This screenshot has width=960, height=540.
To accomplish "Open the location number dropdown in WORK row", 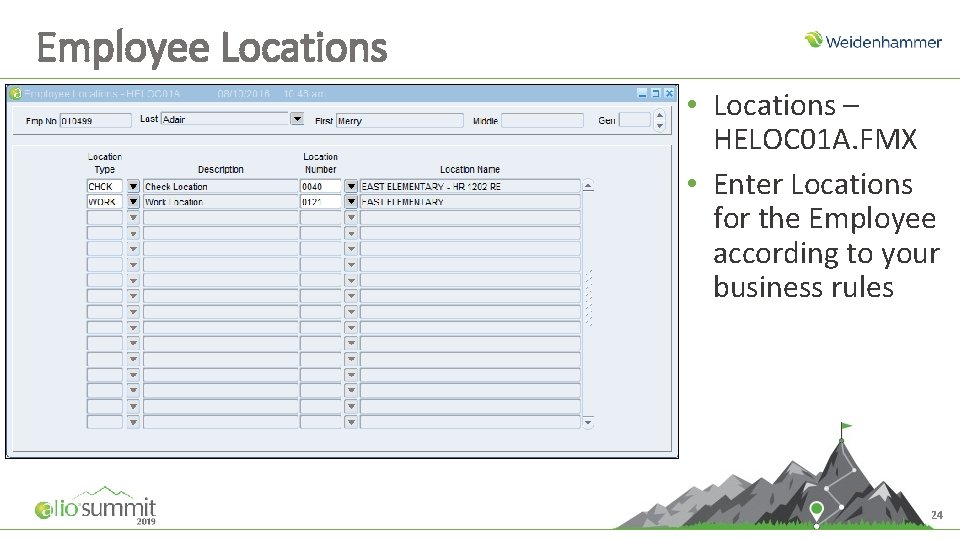I will point(351,201).
